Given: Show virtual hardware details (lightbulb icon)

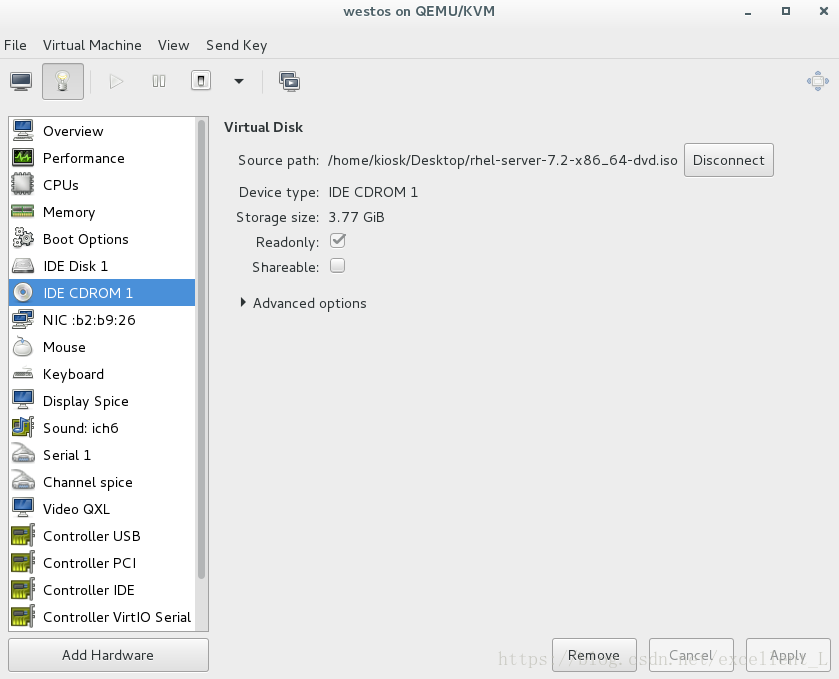Looking at the screenshot, I should 63,81.
